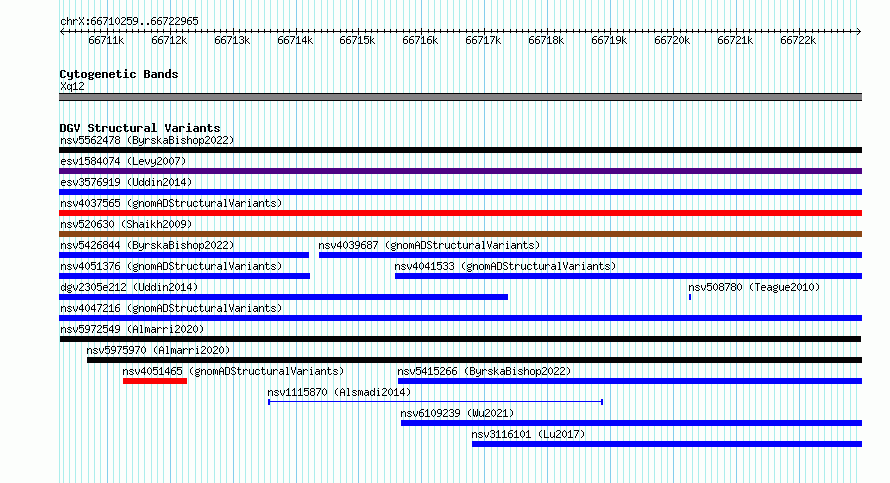
Task: Select the gray Xq12 cytogenetic band bar
Action: tap(460, 97)
